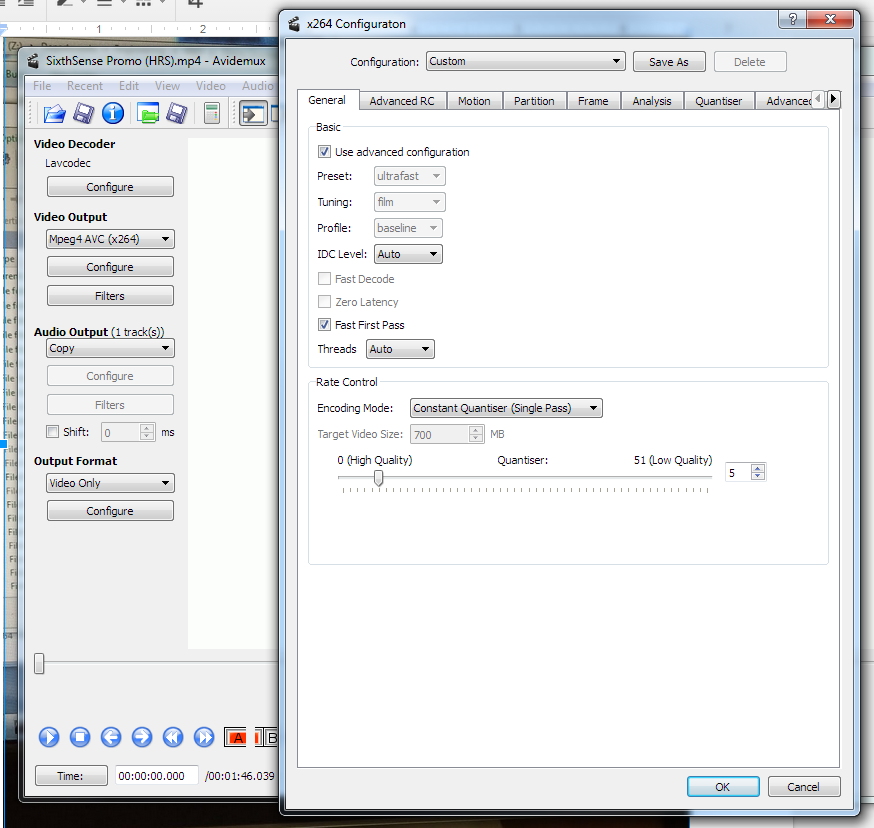Screen dimensions: 874x828
Task: Click the Quantiser quality slider handle
Action: [x=378, y=478]
